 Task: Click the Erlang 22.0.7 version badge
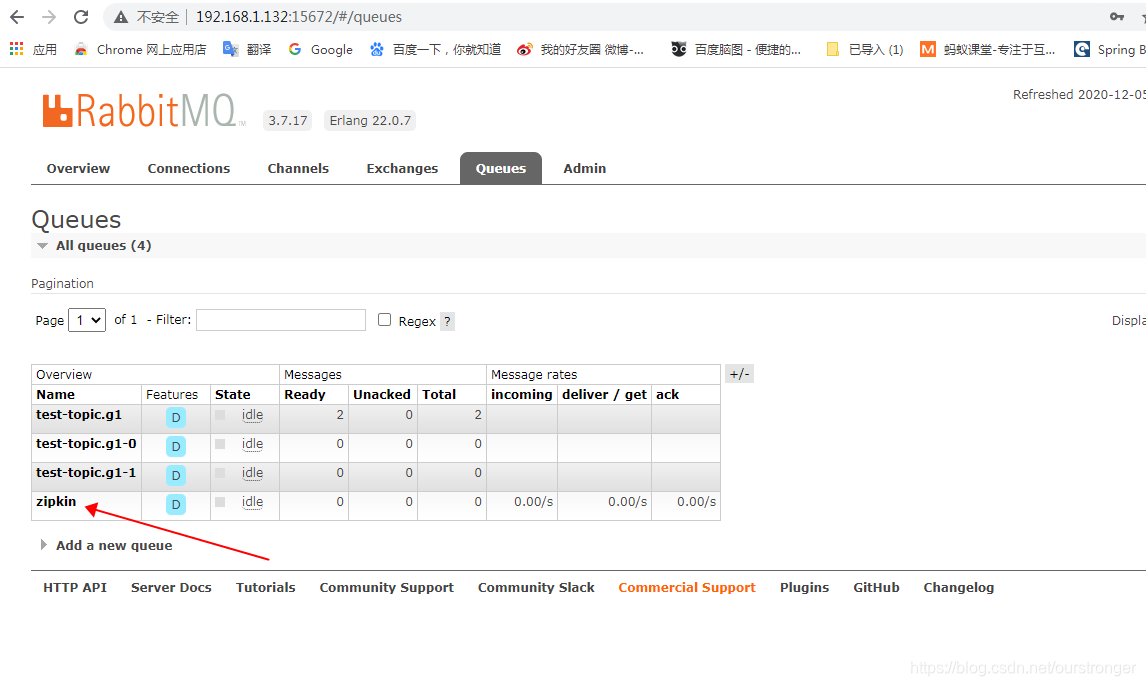[370, 121]
